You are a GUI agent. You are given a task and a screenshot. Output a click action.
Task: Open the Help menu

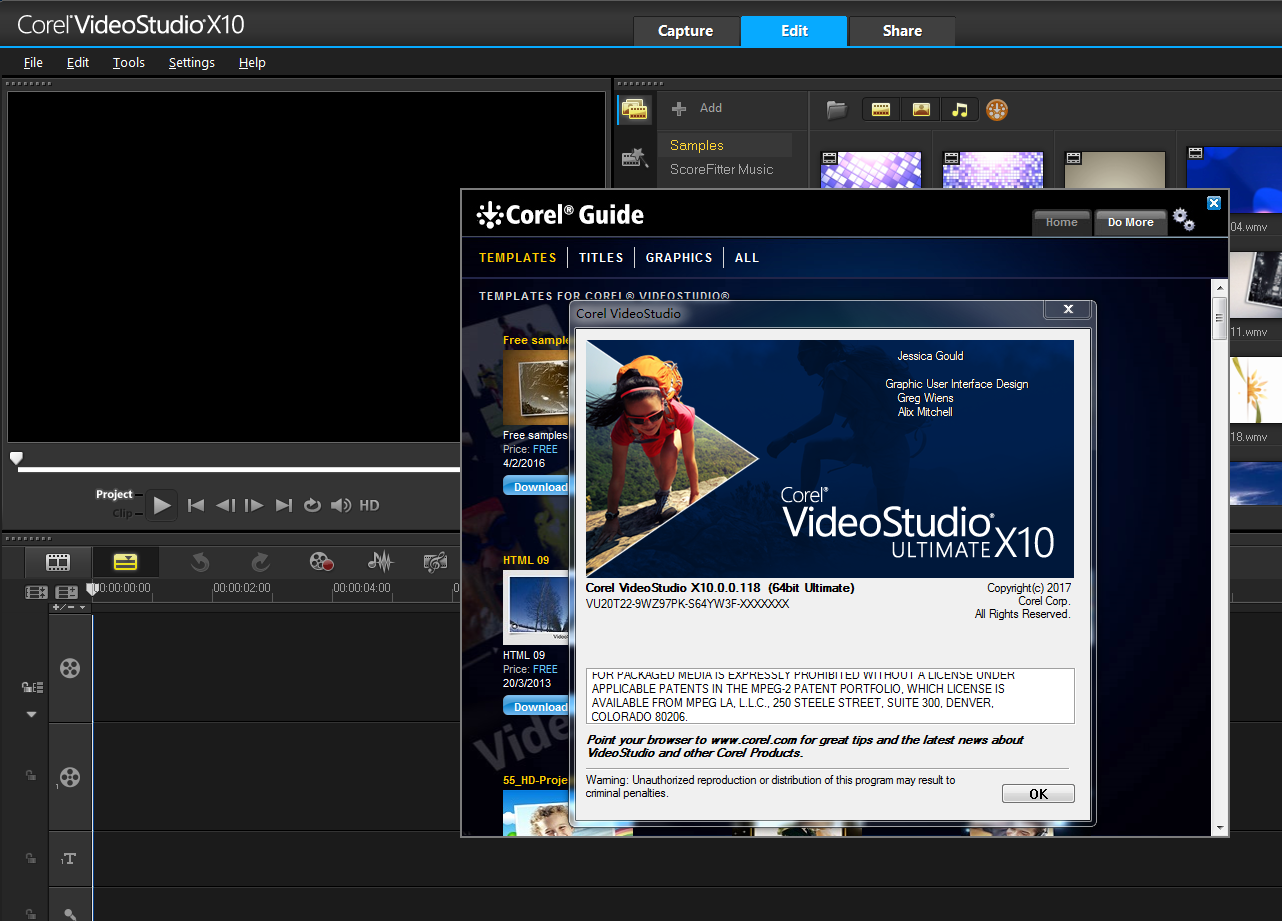pos(252,62)
